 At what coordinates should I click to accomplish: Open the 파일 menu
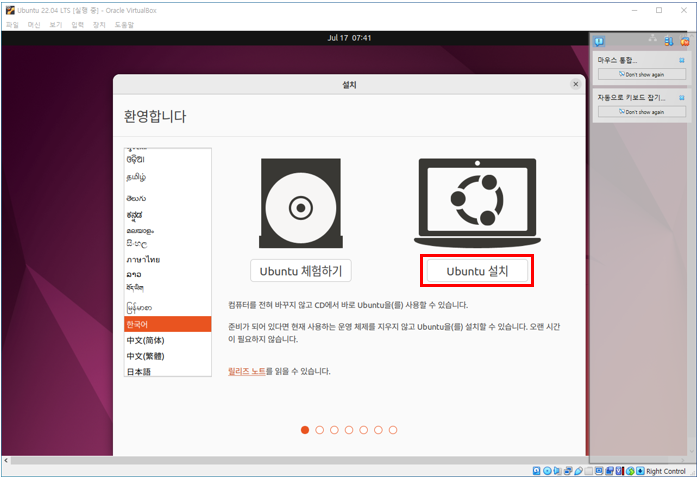(12, 25)
